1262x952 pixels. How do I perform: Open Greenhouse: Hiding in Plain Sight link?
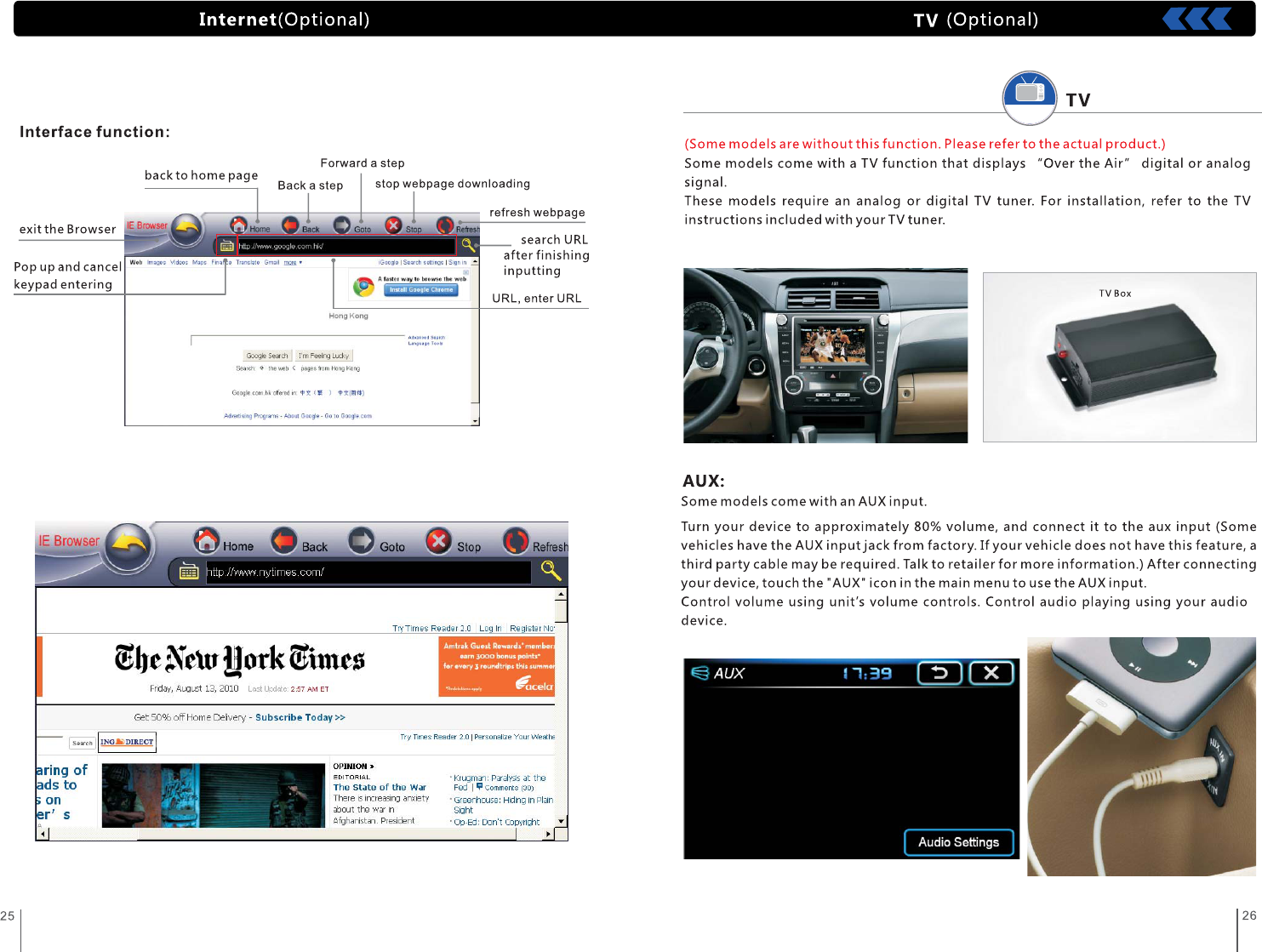pyautogui.click(x=503, y=805)
